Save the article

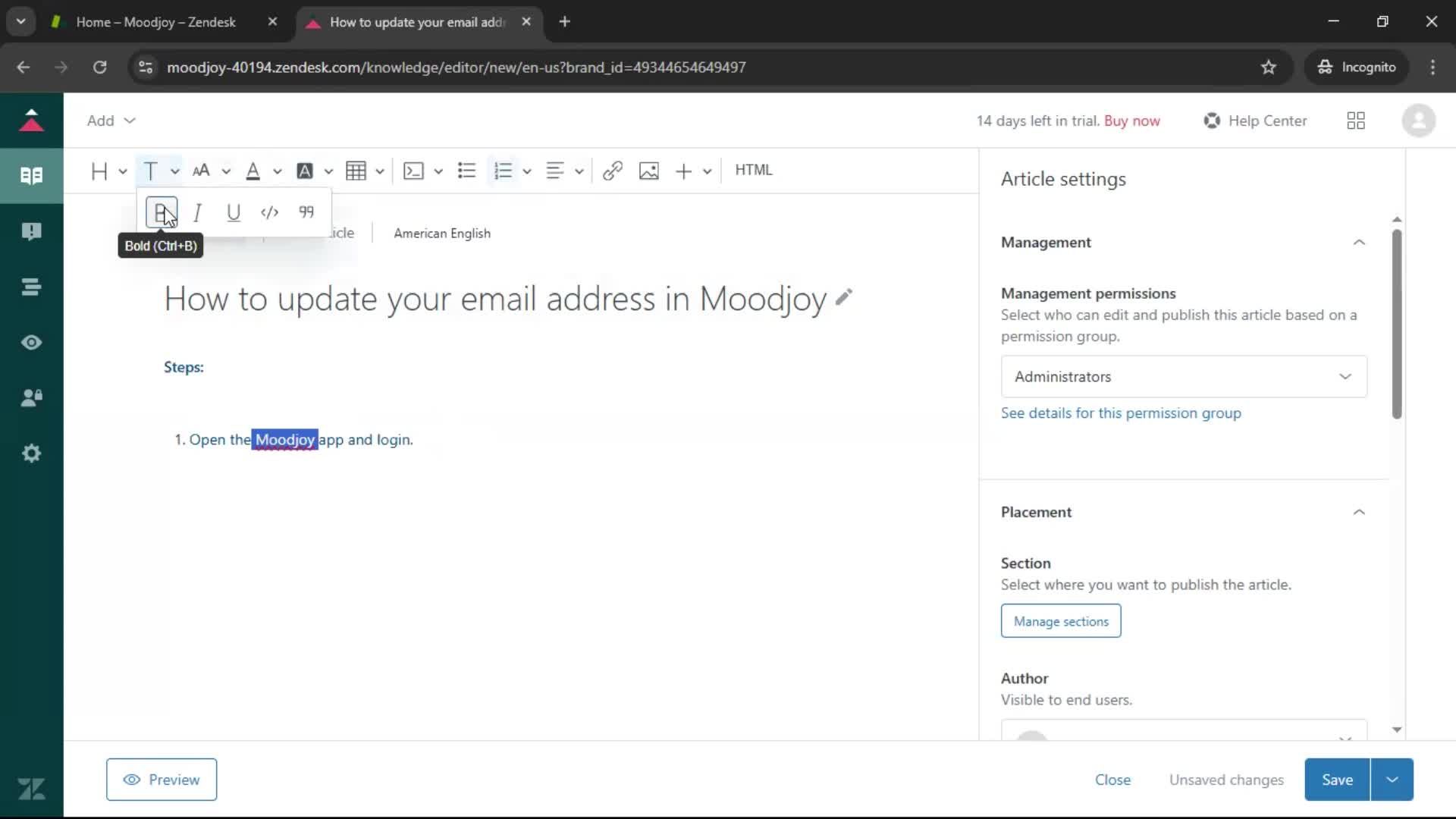1337,780
